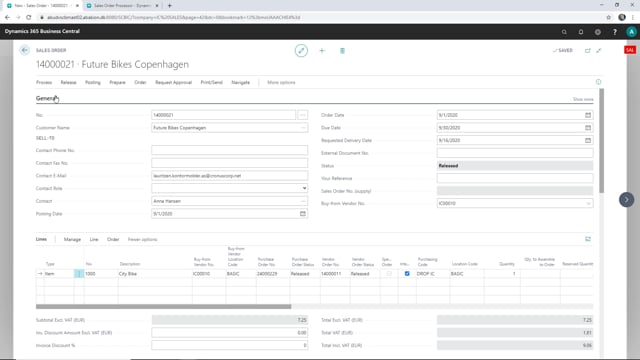
Task: Maximize the Lines part icon
Action: point(588,239)
